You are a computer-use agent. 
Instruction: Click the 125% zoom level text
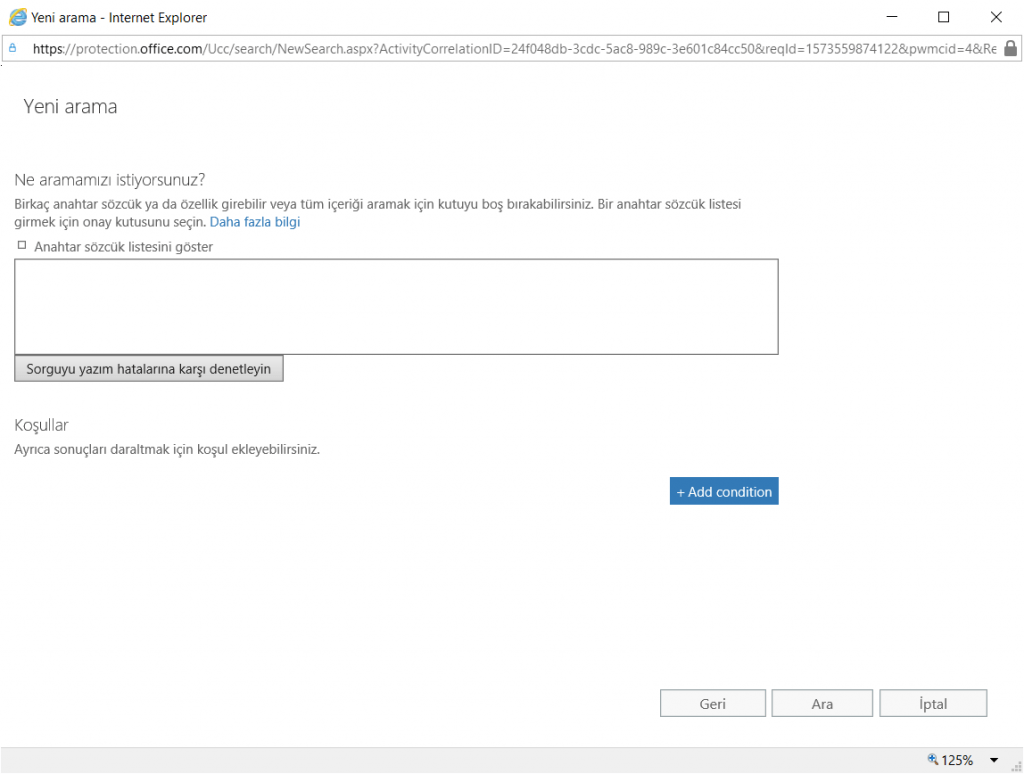click(957, 760)
